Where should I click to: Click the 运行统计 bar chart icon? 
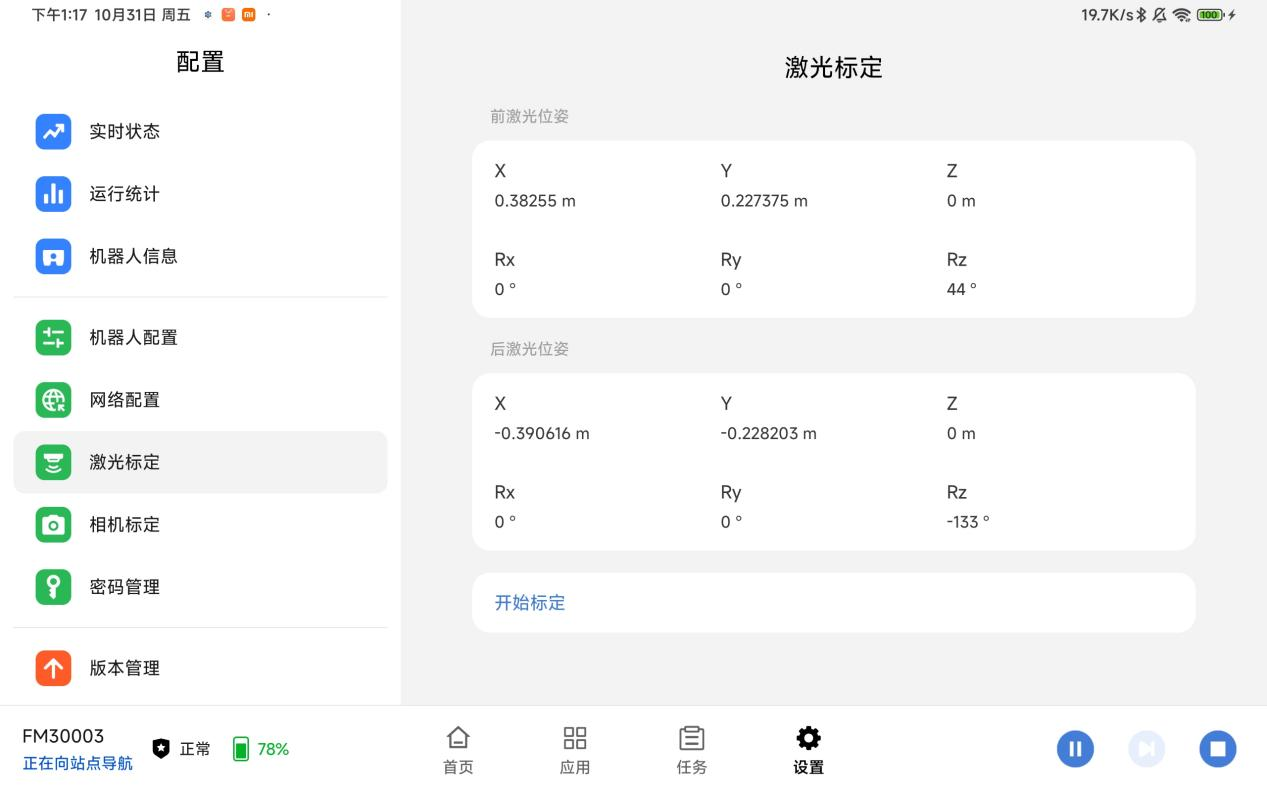(x=53, y=194)
